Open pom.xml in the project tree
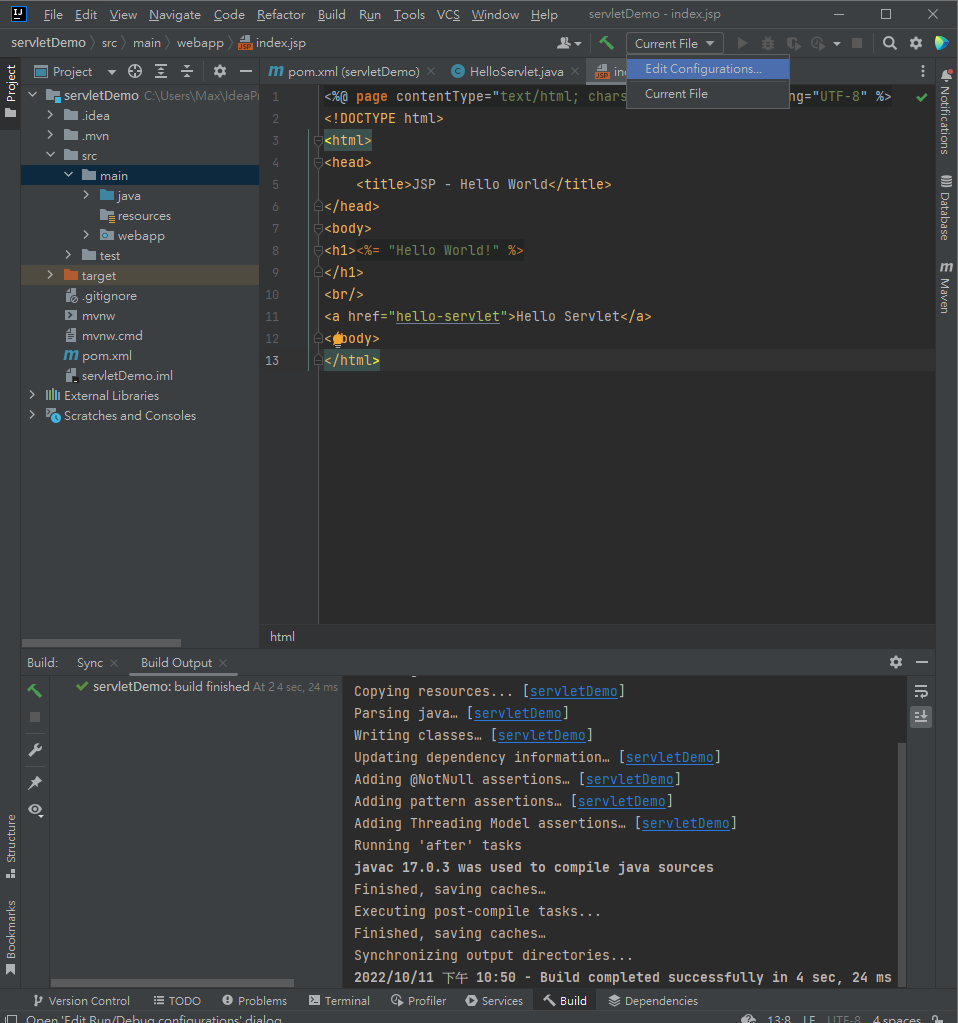This screenshot has height=1023, width=958. [x=106, y=355]
